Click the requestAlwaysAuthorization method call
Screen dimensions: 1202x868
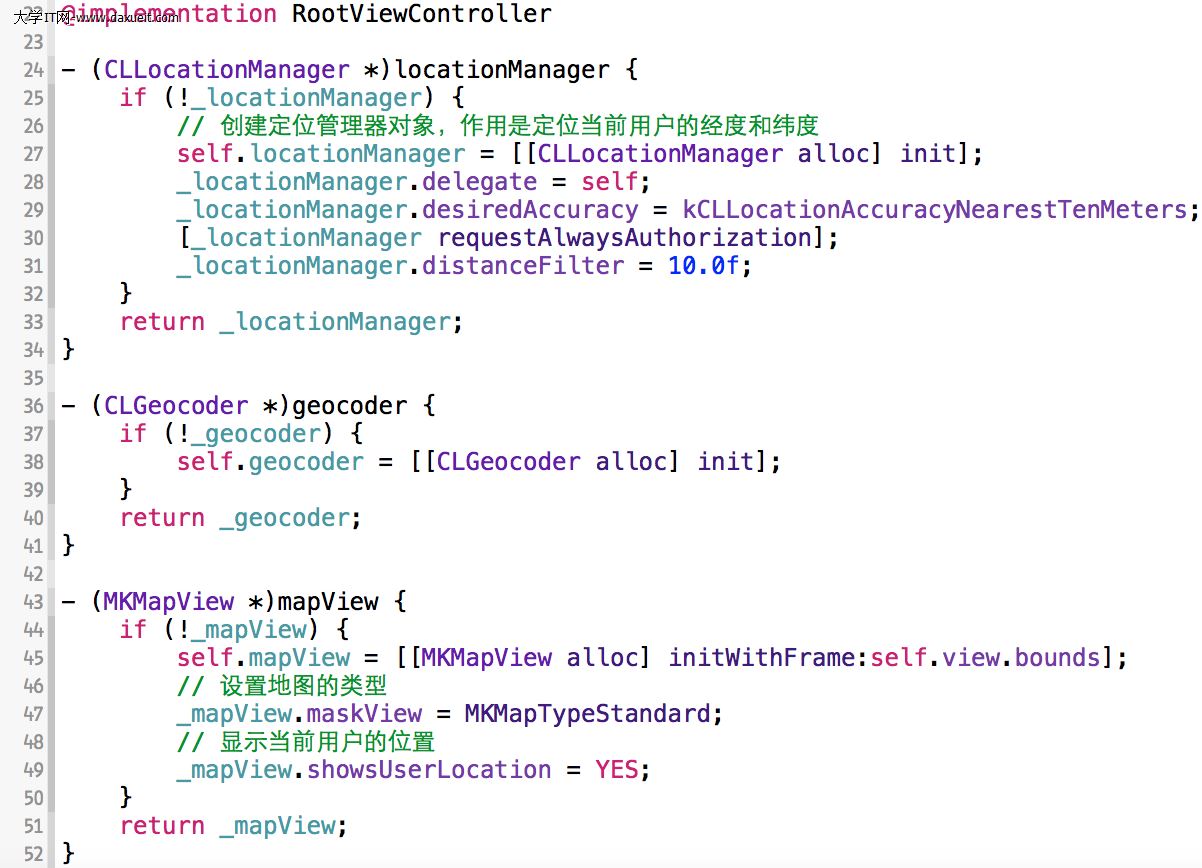(625, 238)
